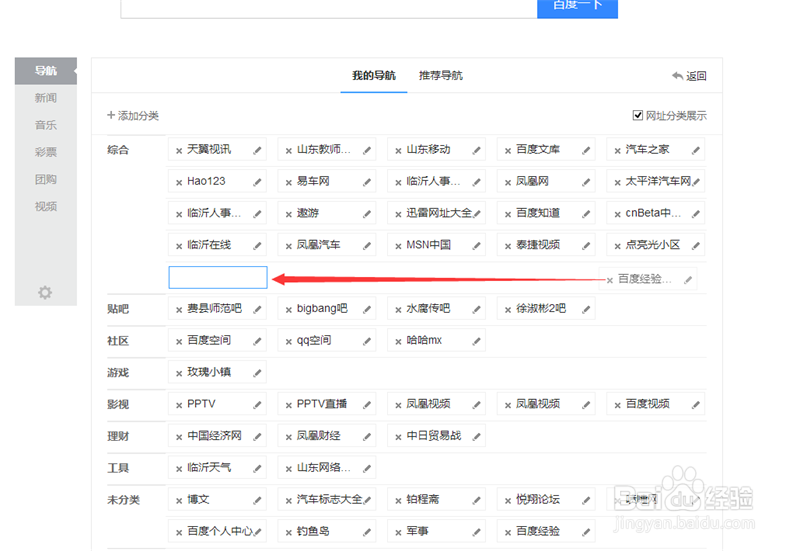Click the empty link name input box

[x=218, y=277]
